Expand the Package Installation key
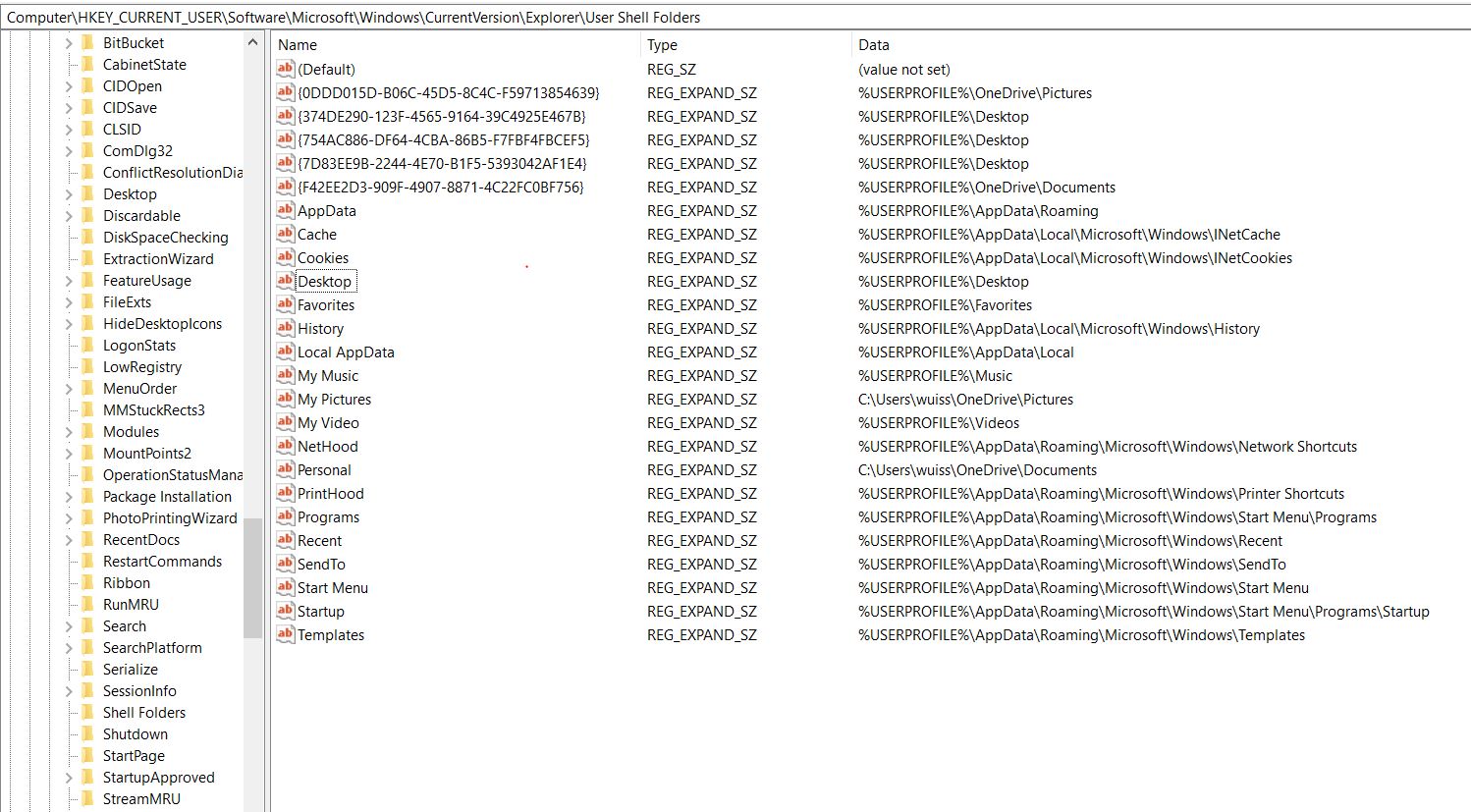This screenshot has height=812, width=1471. coord(69,497)
